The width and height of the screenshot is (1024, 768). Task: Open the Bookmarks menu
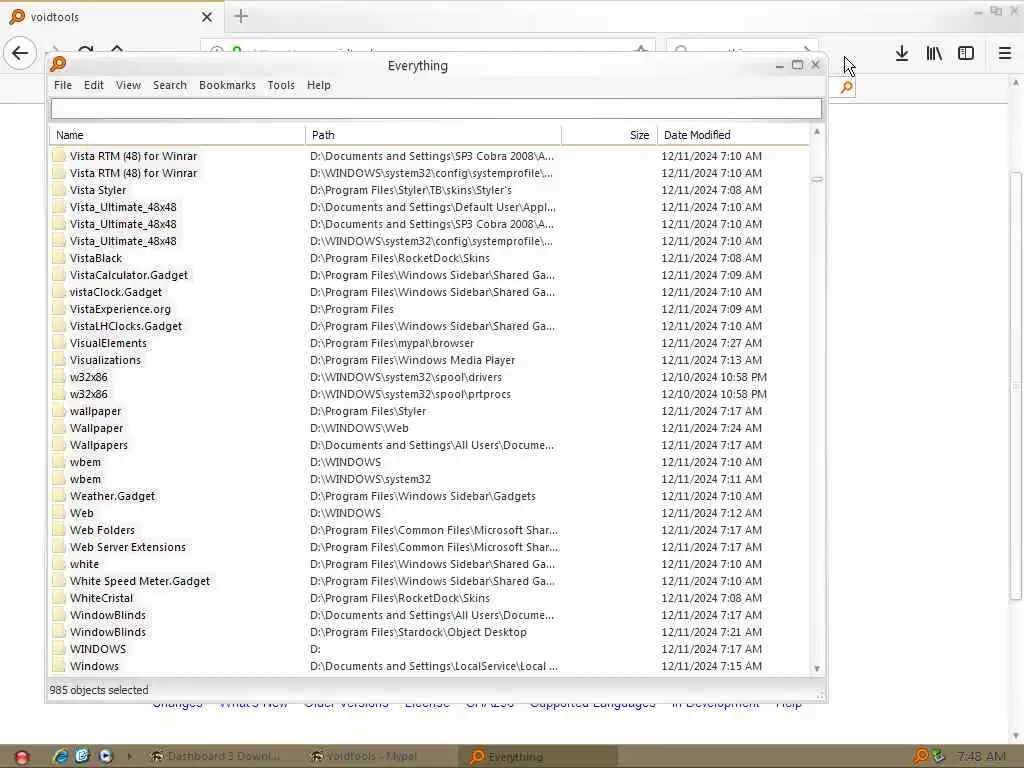tap(227, 85)
